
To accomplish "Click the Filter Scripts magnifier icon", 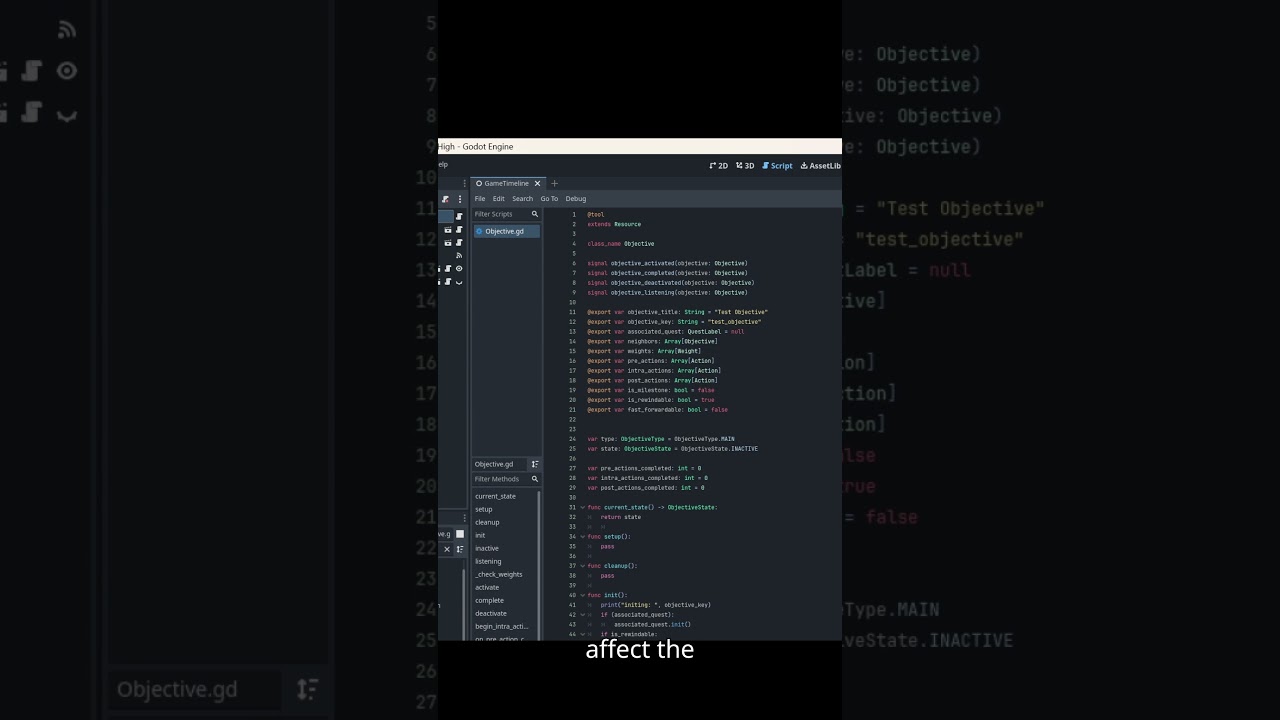I will [535, 214].
